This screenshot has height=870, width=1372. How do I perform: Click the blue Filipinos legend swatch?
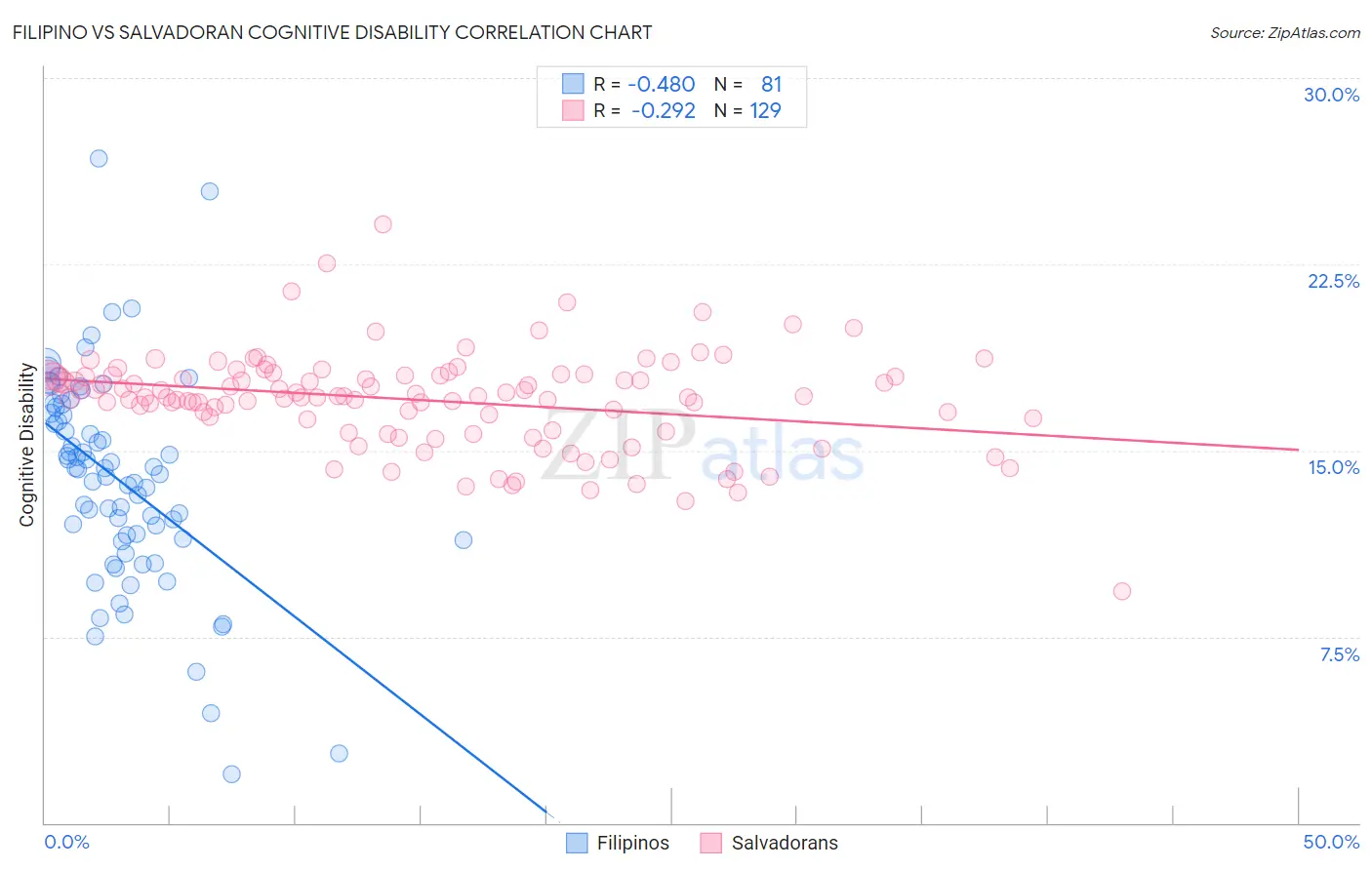[577, 843]
